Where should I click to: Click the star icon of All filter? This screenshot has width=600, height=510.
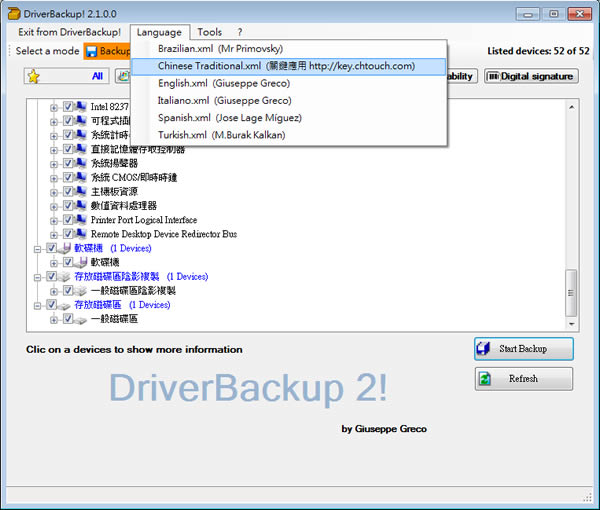pyautogui.click(x=33, y=76)
